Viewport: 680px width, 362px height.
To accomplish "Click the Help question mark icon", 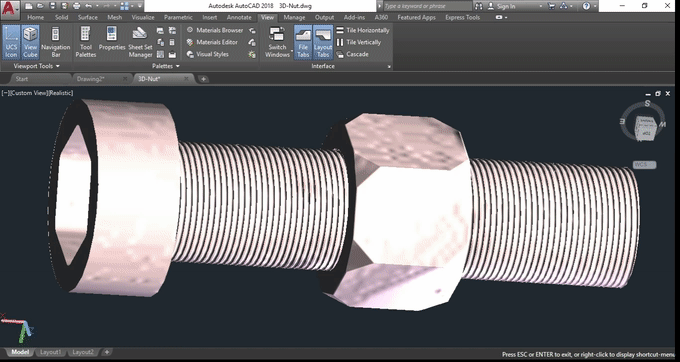I will click(586, 6).
